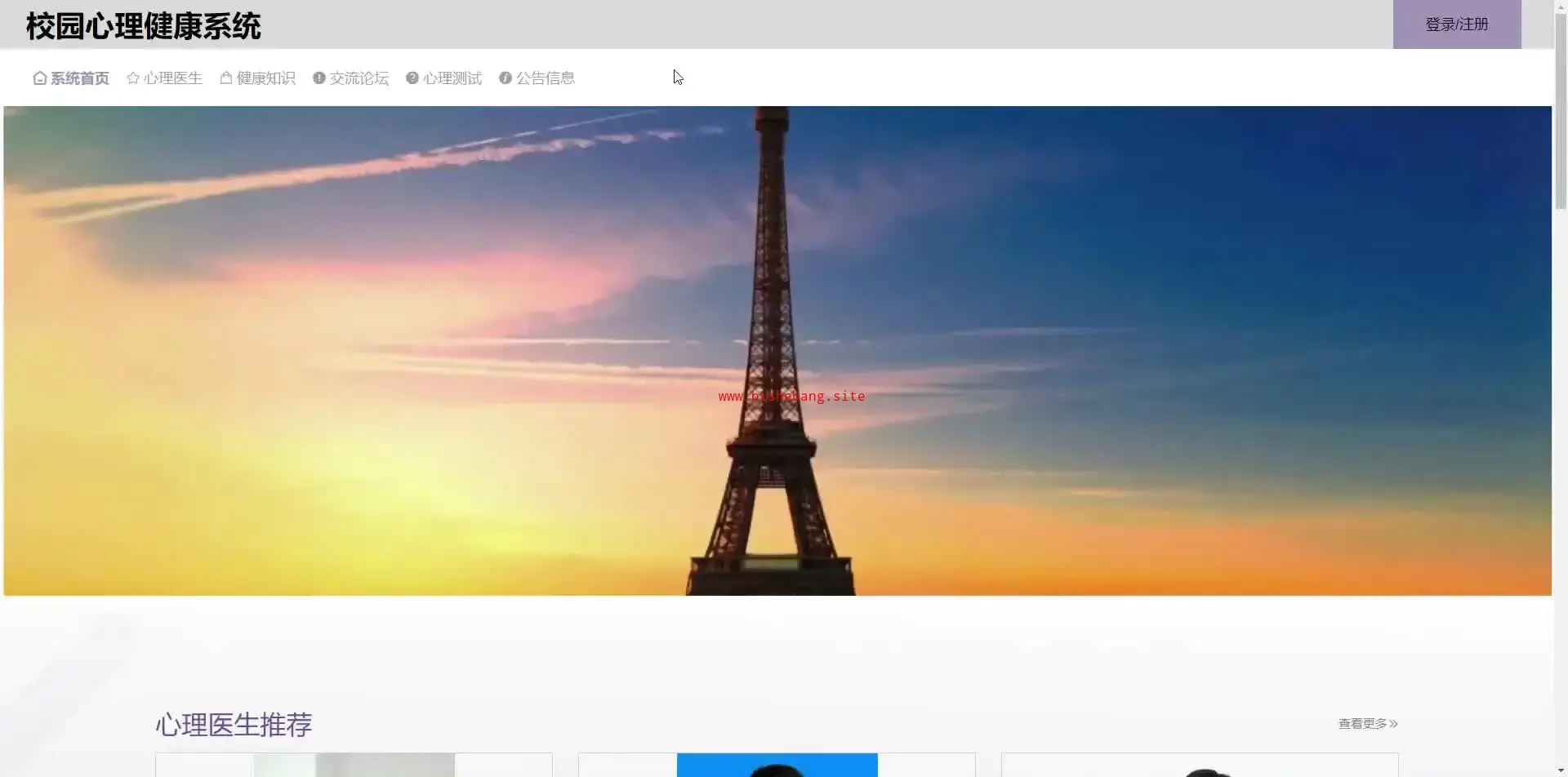Screen dimensions: 1568x777
Task: Click the info icon beside 公告信息
Action: tap(506, 78)
